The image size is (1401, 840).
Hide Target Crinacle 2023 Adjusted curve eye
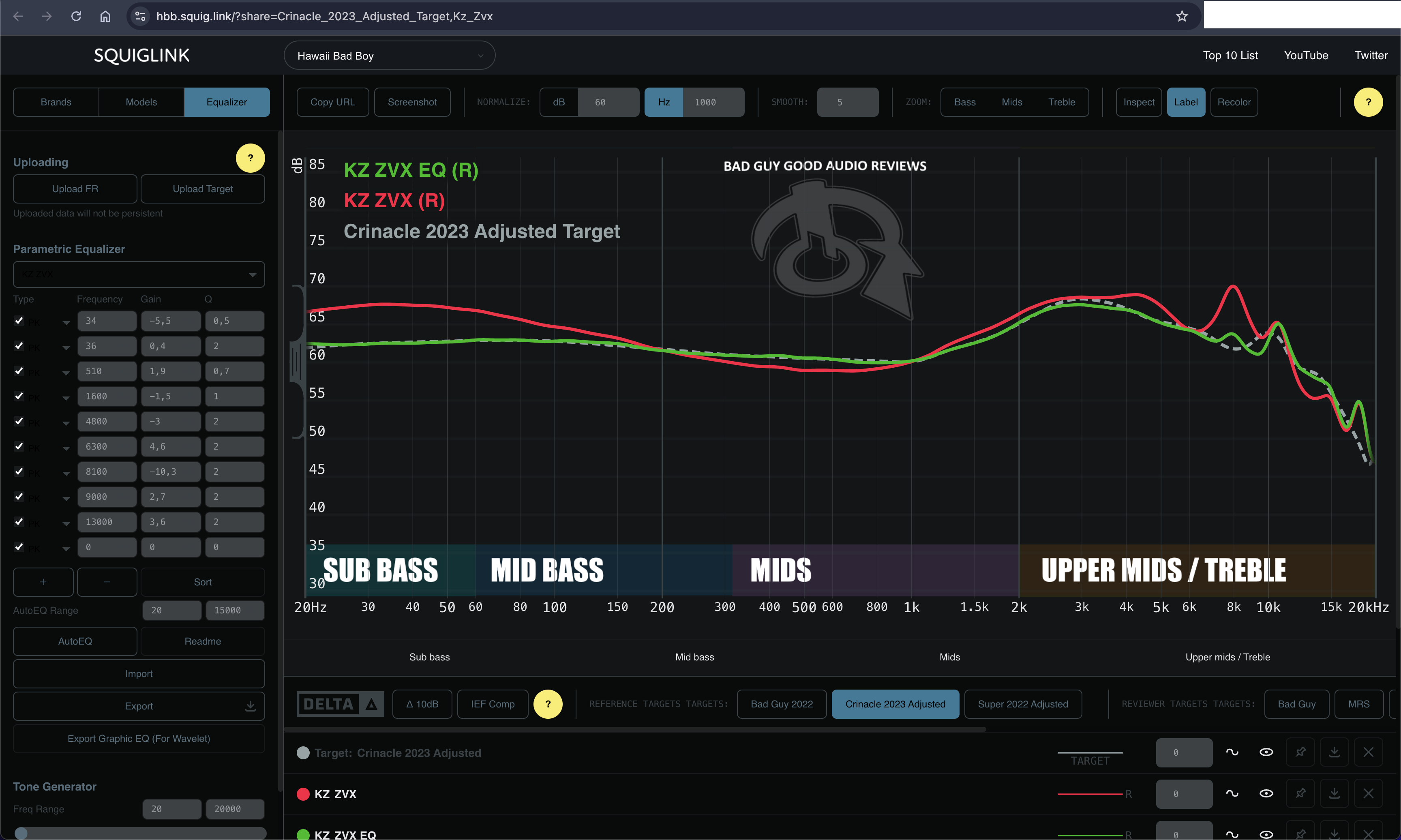point(1266,752)
